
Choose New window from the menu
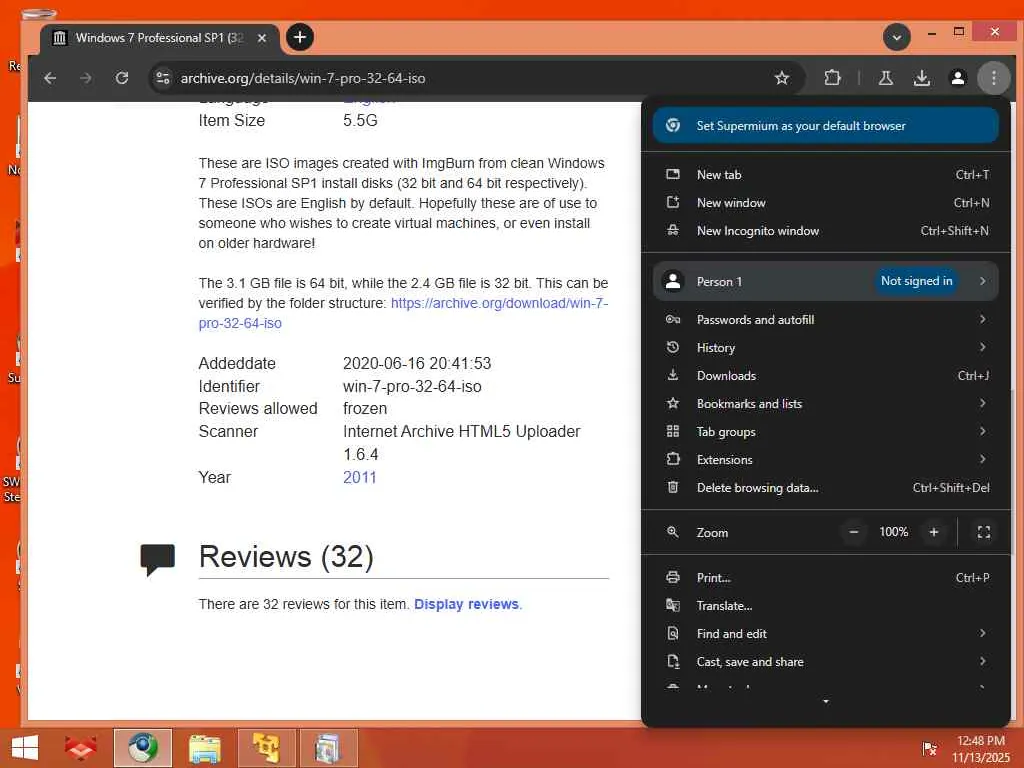coord(825,202)
